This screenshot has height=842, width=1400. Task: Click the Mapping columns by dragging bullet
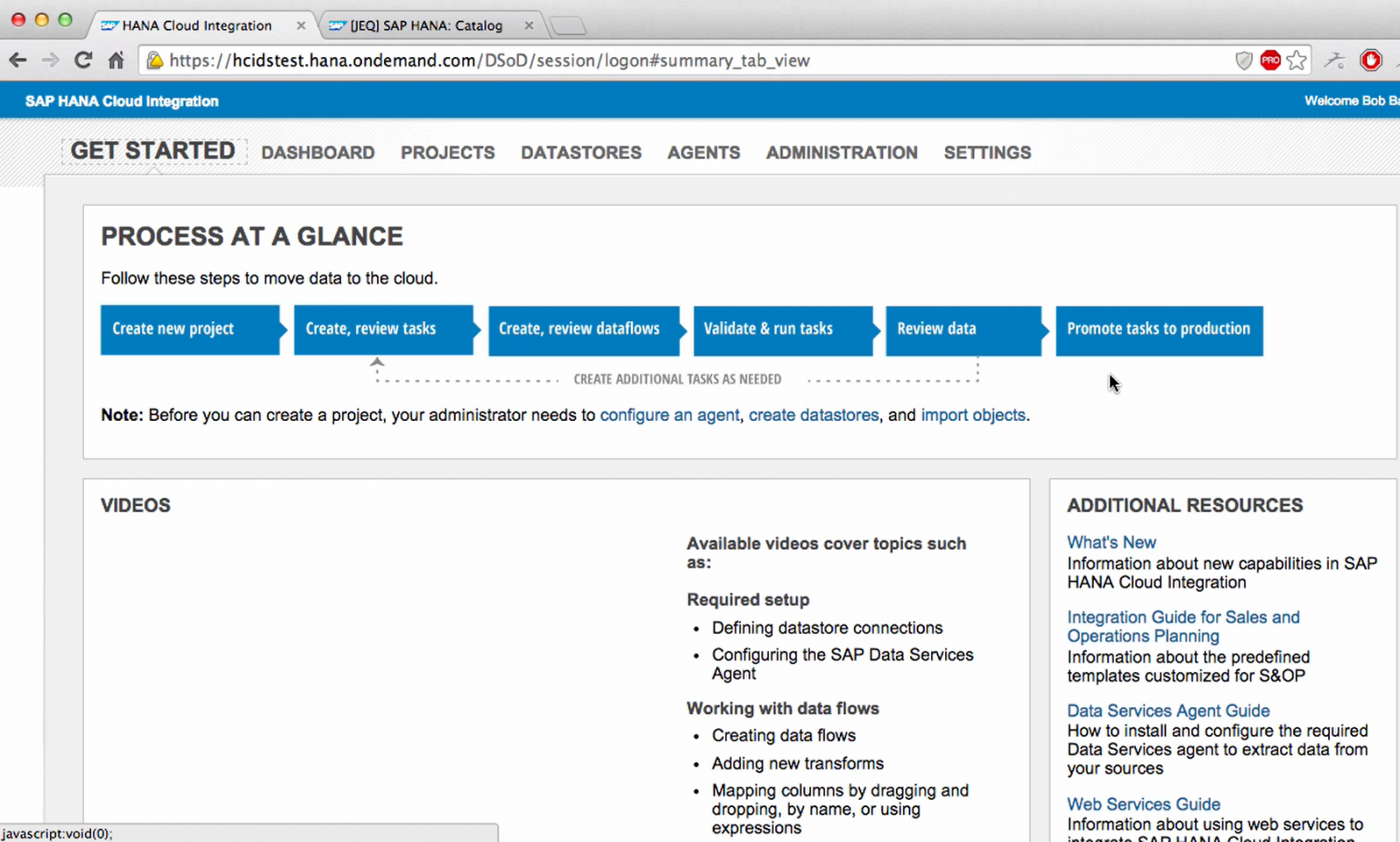click(840, 809)
